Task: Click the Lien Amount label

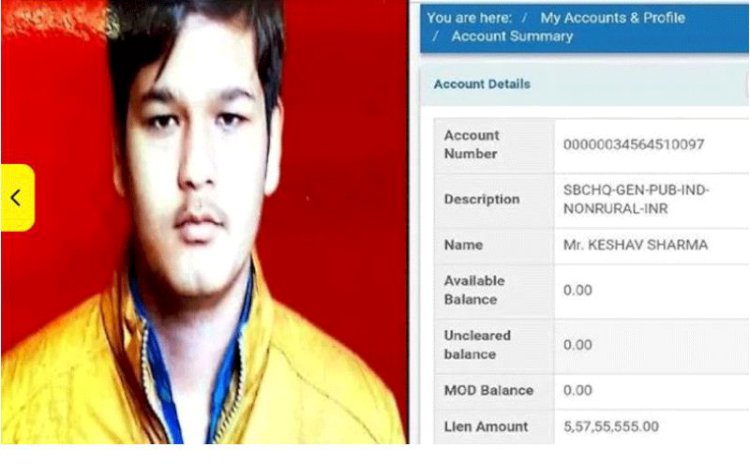Action: point(486,426)
